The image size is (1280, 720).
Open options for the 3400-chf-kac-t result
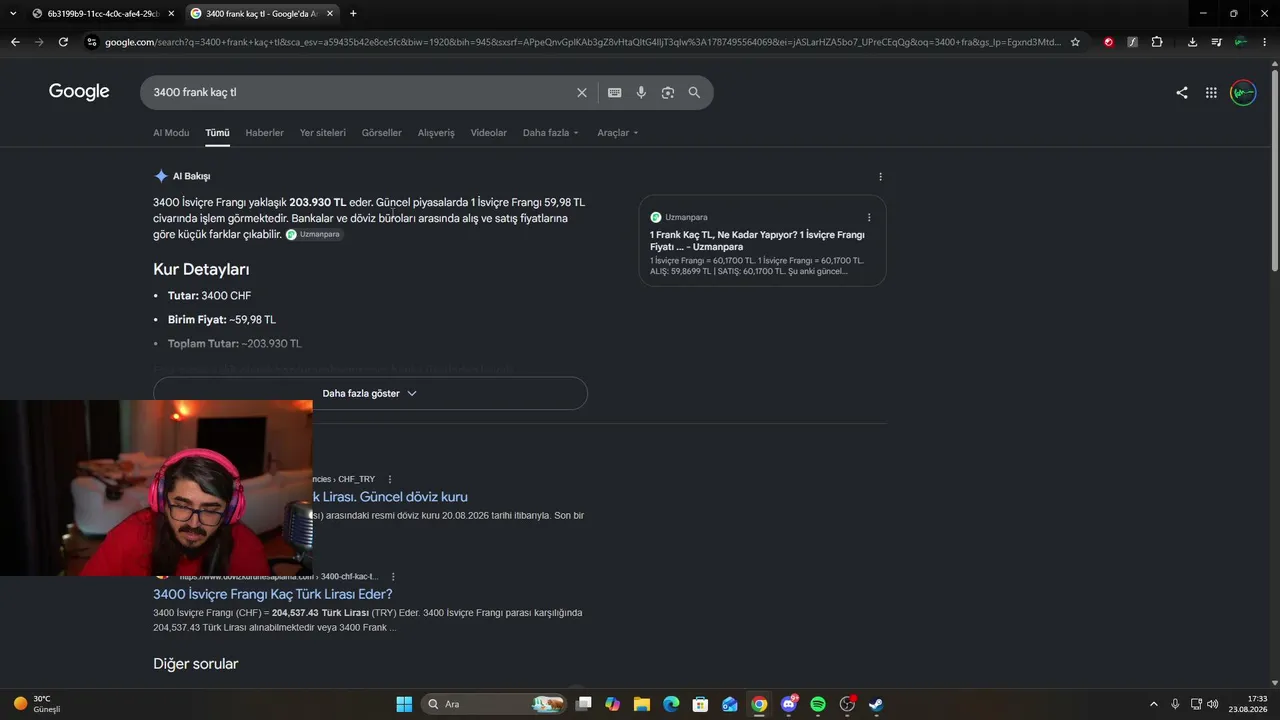[393, 576]
